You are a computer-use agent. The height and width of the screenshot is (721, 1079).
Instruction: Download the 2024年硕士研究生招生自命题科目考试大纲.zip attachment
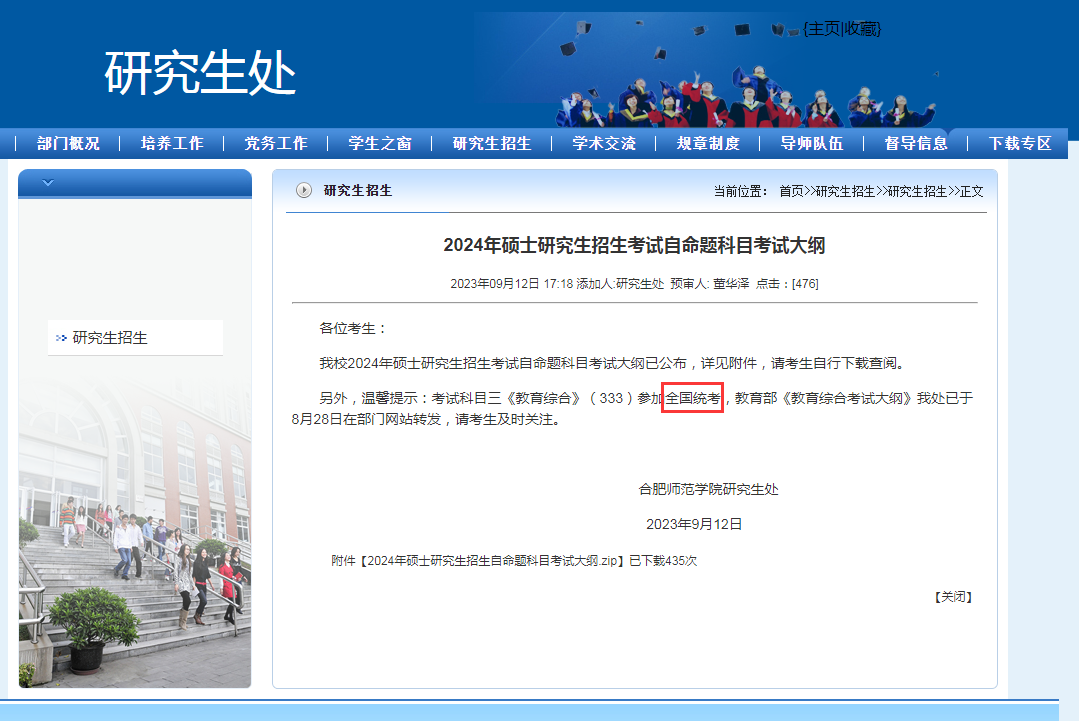(493, 561)
